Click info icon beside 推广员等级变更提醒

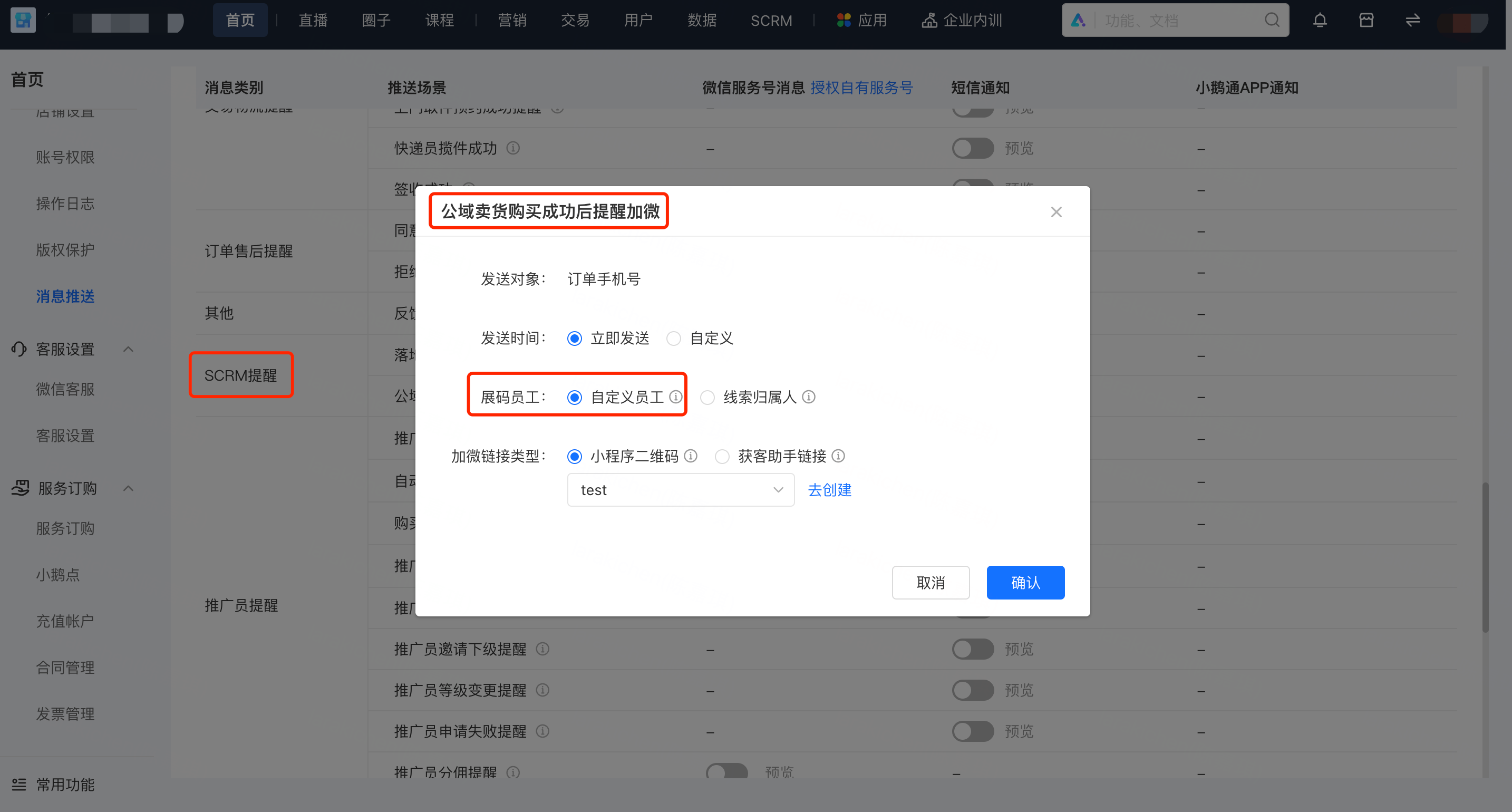point(543,690)
